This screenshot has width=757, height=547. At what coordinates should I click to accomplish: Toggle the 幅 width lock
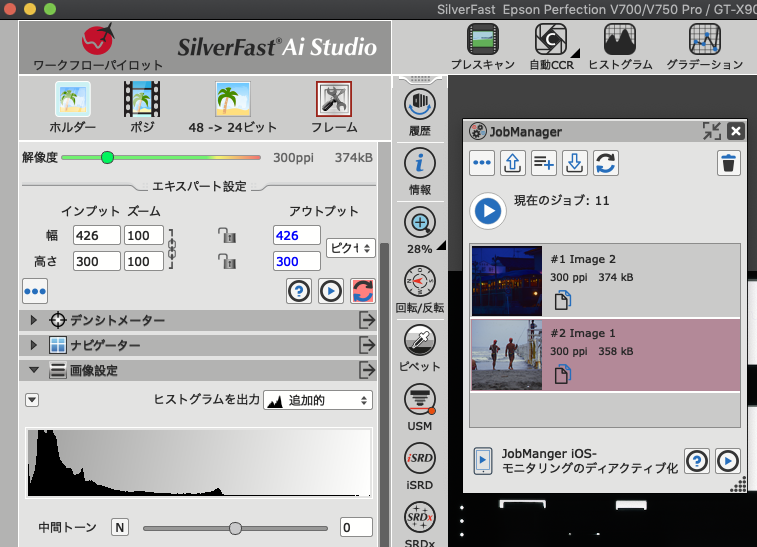[x=227, y=236]
